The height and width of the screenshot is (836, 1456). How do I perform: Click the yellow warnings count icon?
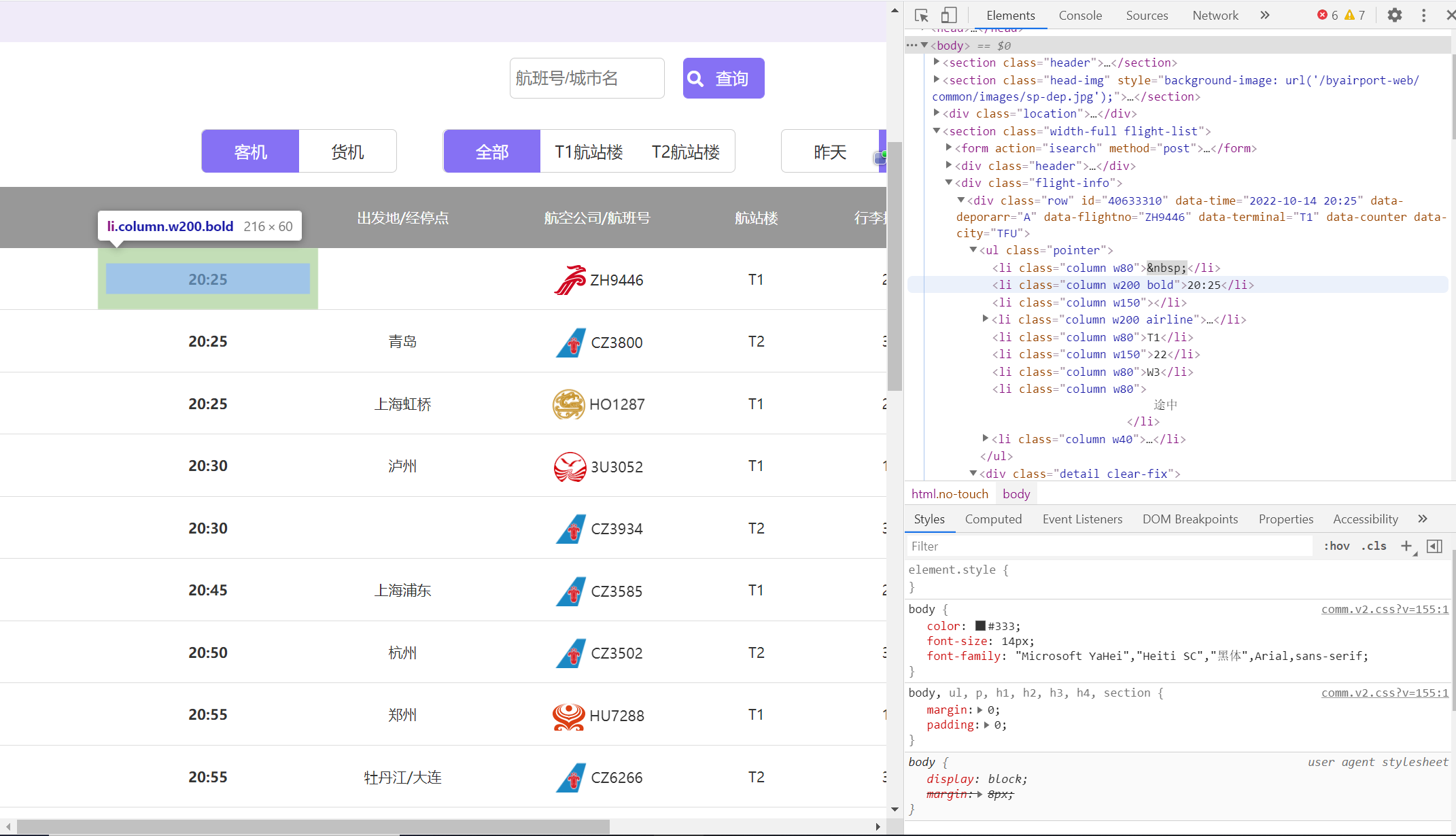point(1349,15)
